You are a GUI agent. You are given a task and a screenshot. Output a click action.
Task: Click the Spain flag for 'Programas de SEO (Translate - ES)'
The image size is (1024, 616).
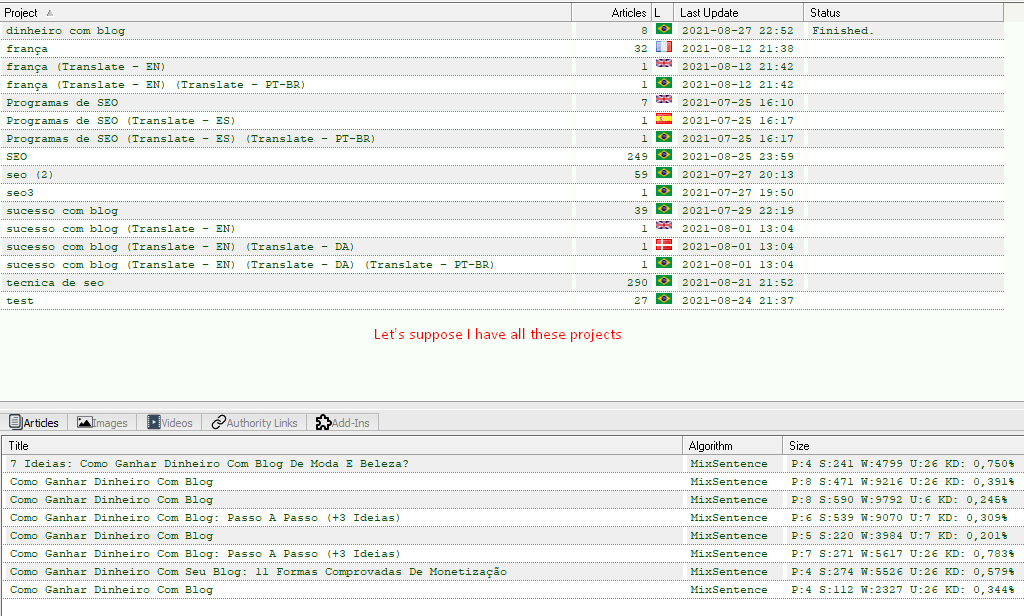click(664, 119)
